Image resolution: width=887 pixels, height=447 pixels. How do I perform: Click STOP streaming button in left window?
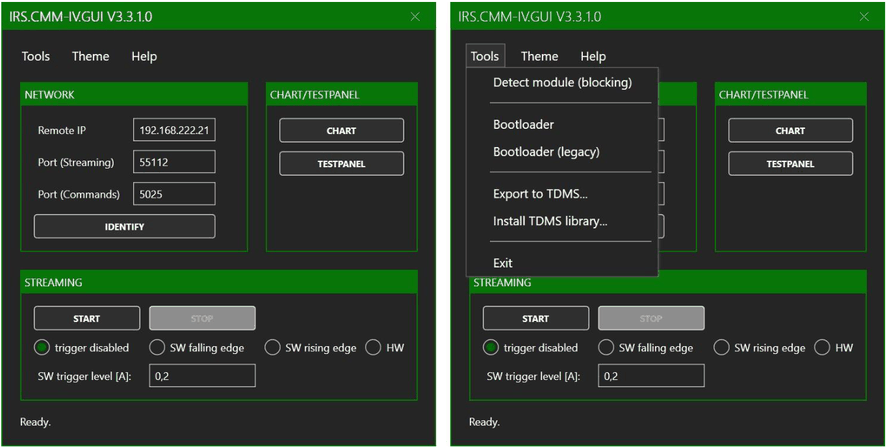[x=202, y=319]
